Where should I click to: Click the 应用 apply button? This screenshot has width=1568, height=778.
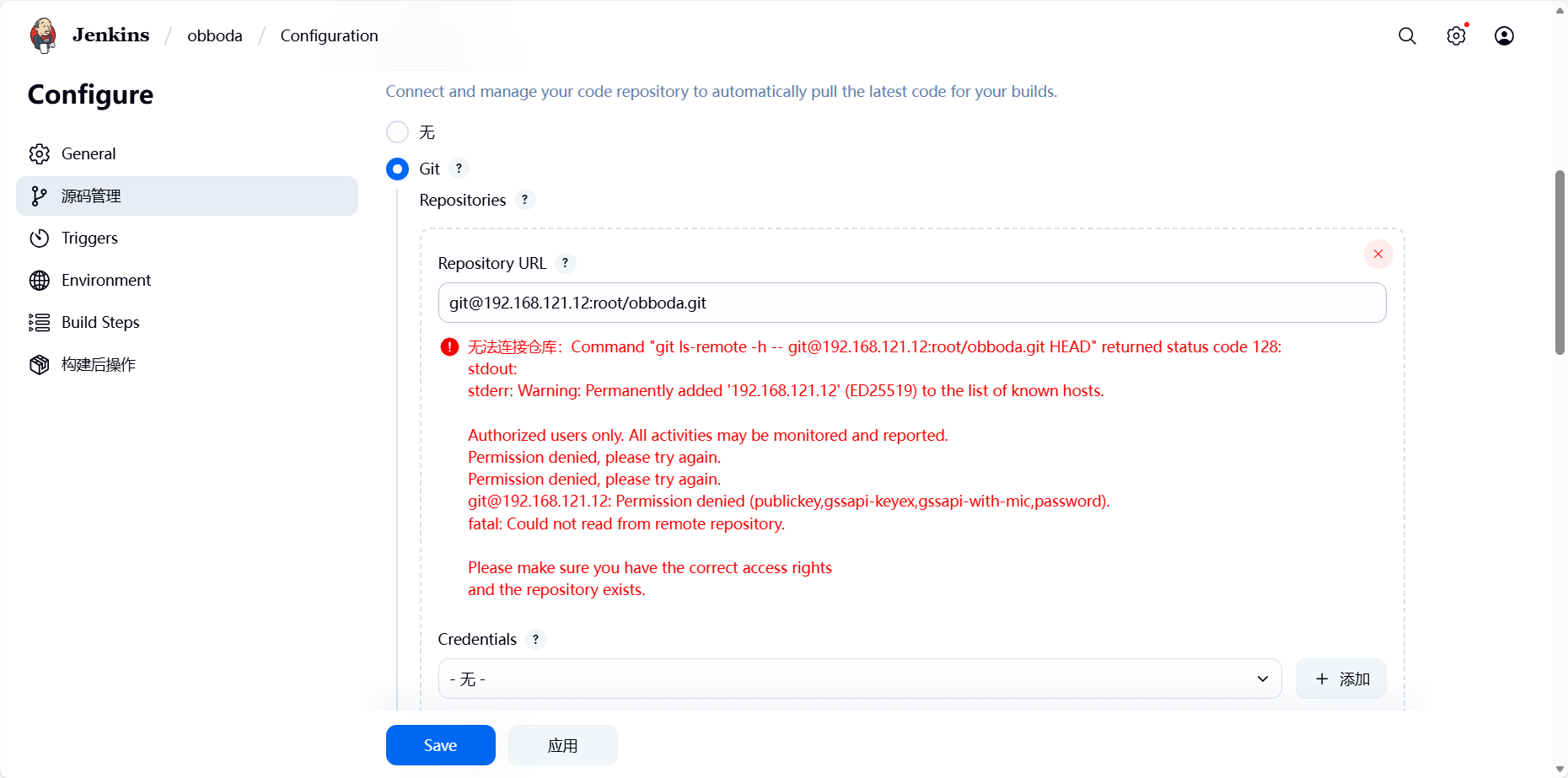(x=562, y=745)
